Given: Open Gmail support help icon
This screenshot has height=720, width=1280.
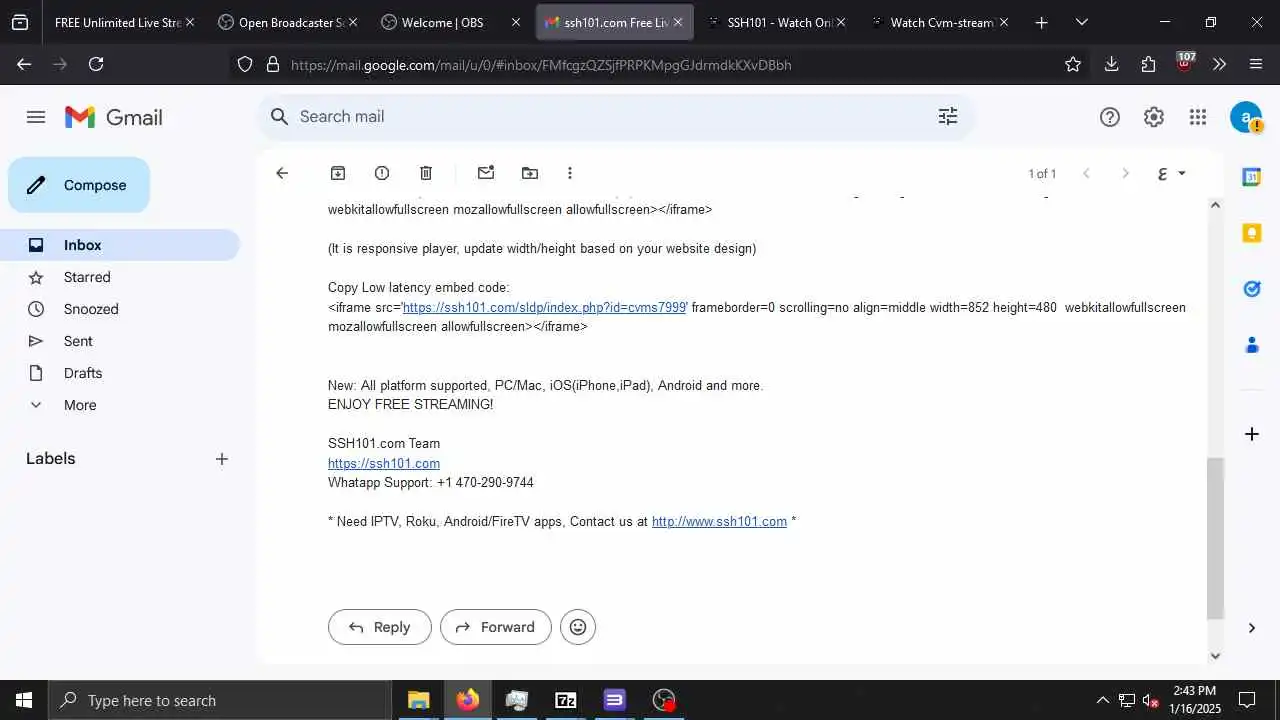Looking at the screenshot, I should coord(1110,117).
